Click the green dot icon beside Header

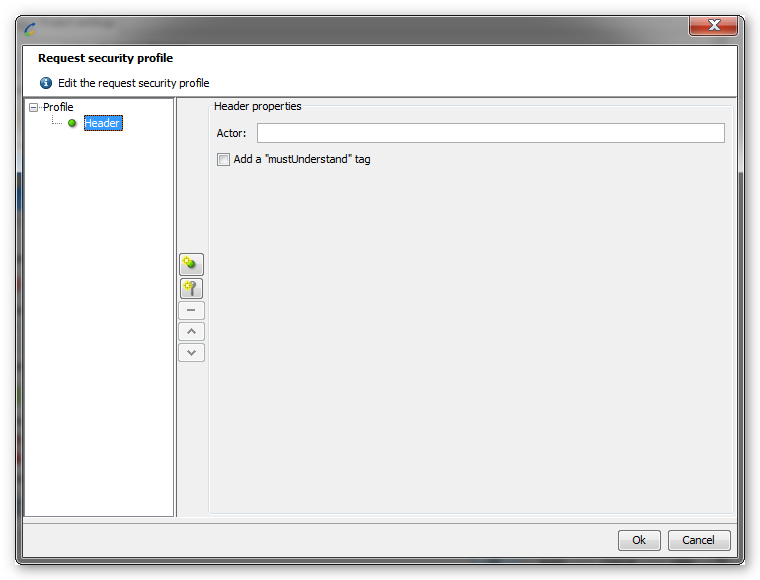(72, 123)
